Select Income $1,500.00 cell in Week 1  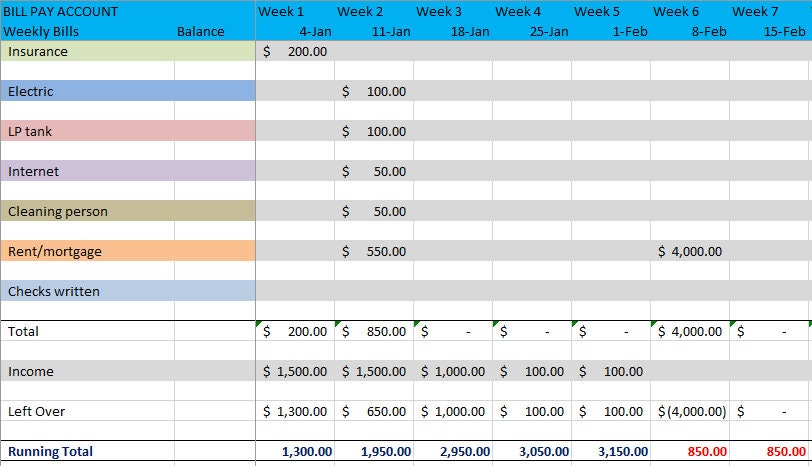(x=295, y=371)
